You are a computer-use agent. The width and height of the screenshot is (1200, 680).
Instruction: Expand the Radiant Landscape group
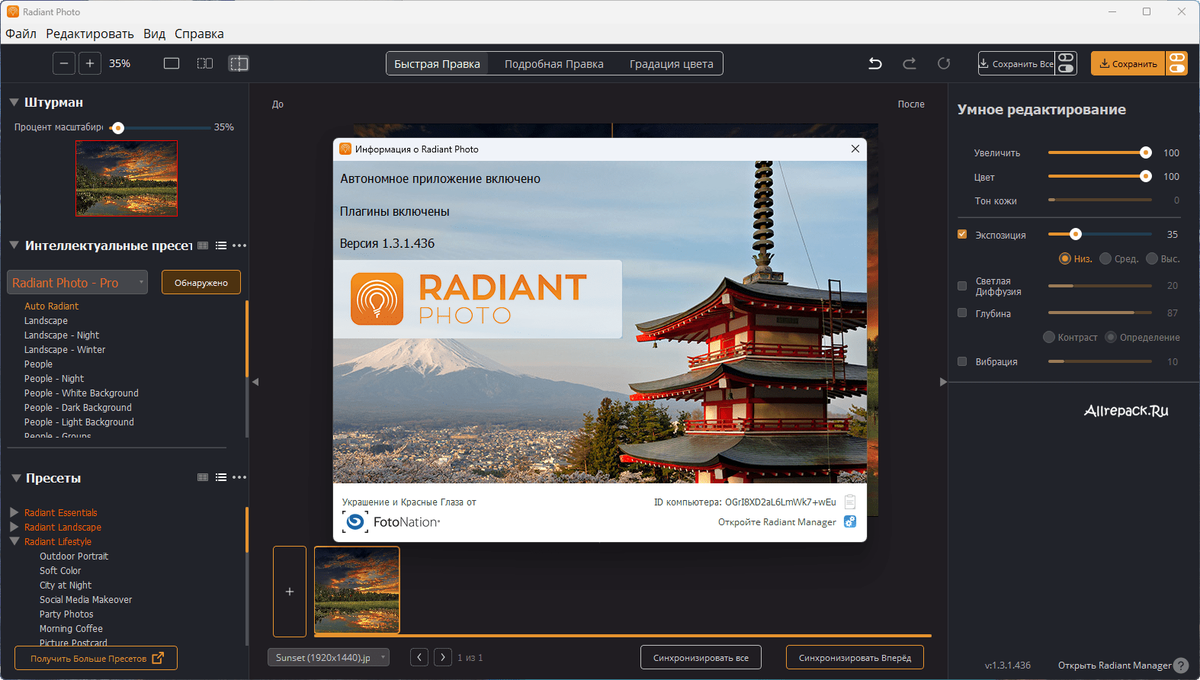(14, 527)
